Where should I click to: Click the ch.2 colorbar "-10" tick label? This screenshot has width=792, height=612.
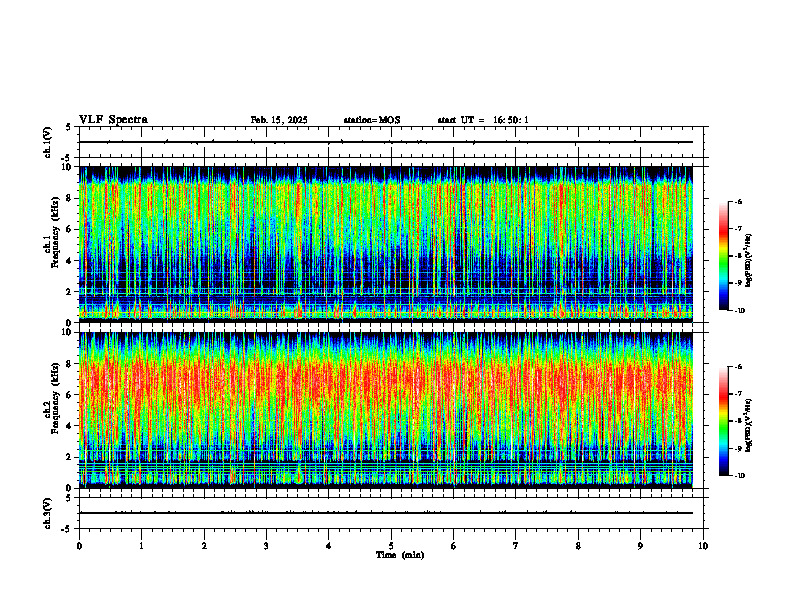click(739, 476)
